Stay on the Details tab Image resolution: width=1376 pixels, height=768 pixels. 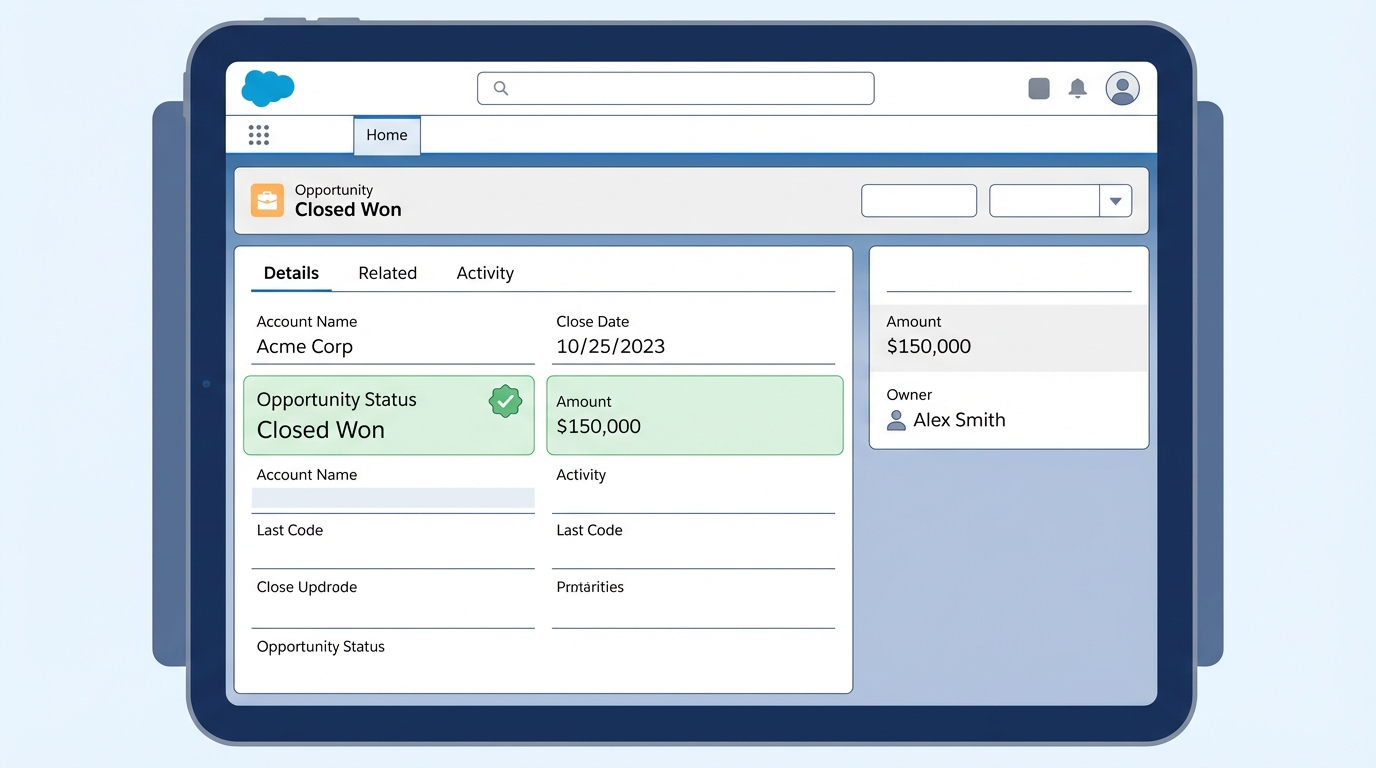coord(291,272)
